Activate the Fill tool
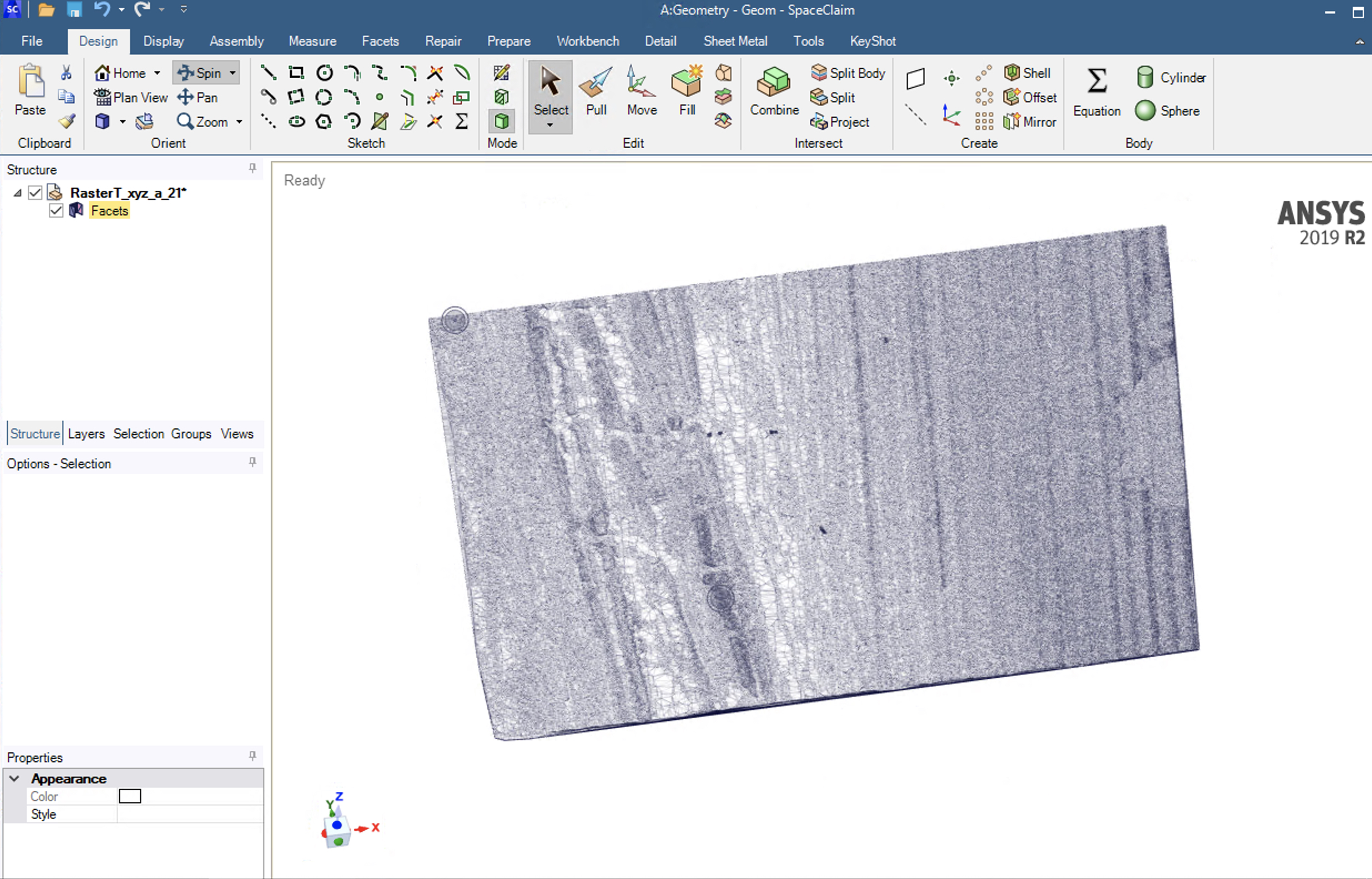This screenshot has height=879, width=1372. pos(687,92)
